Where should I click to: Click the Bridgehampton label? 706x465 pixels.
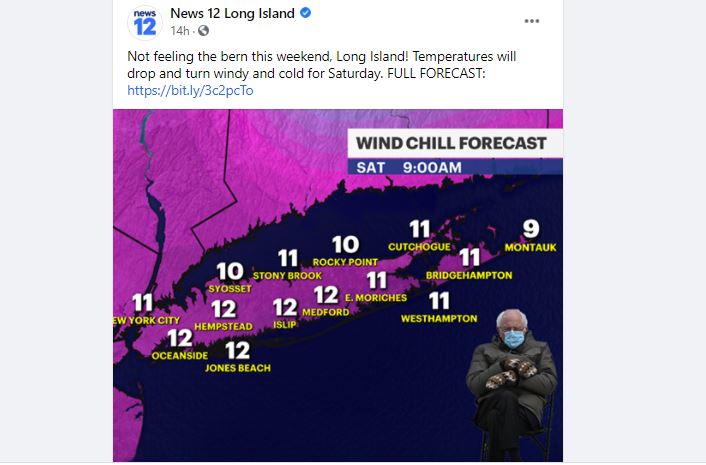pyautogui.click(x=469, y=275)
